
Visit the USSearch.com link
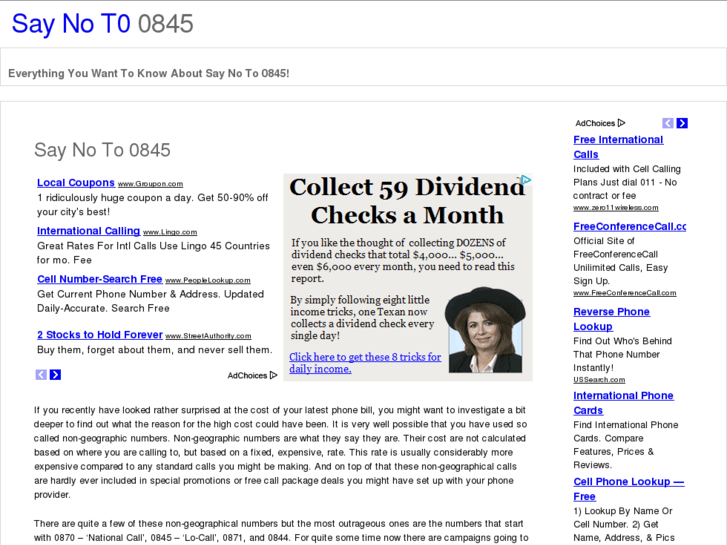[599, 380]
